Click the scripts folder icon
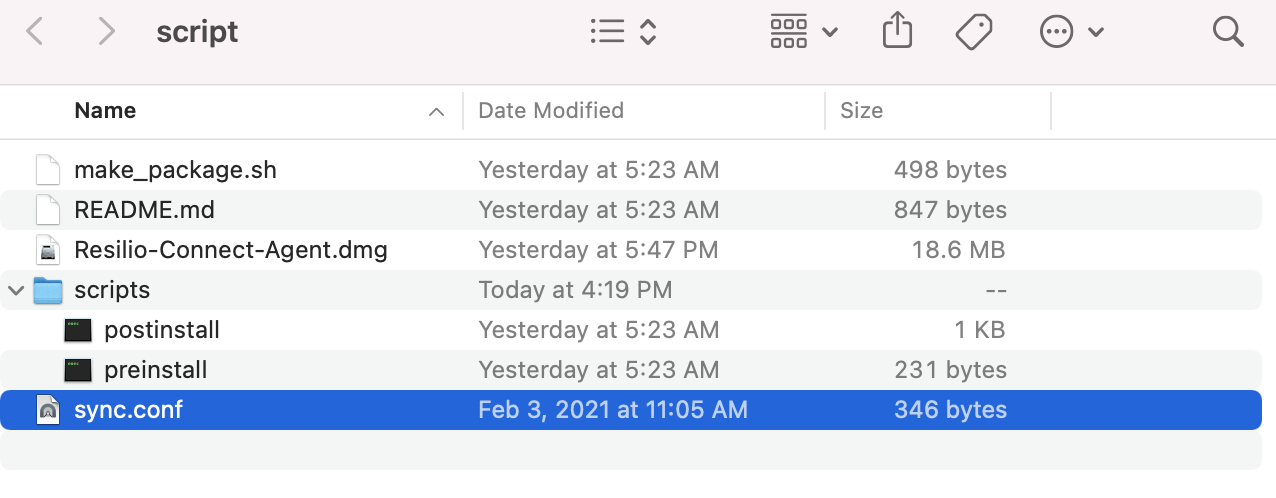The width and height of the screenshot is (1276, 498). (x=47, y=290)
